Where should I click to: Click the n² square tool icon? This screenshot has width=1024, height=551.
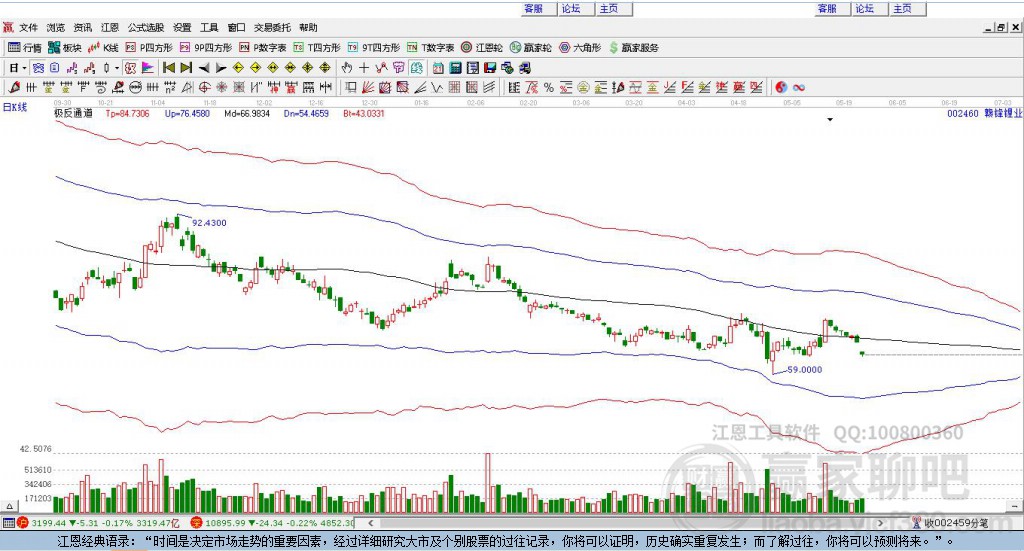point(170,87)
